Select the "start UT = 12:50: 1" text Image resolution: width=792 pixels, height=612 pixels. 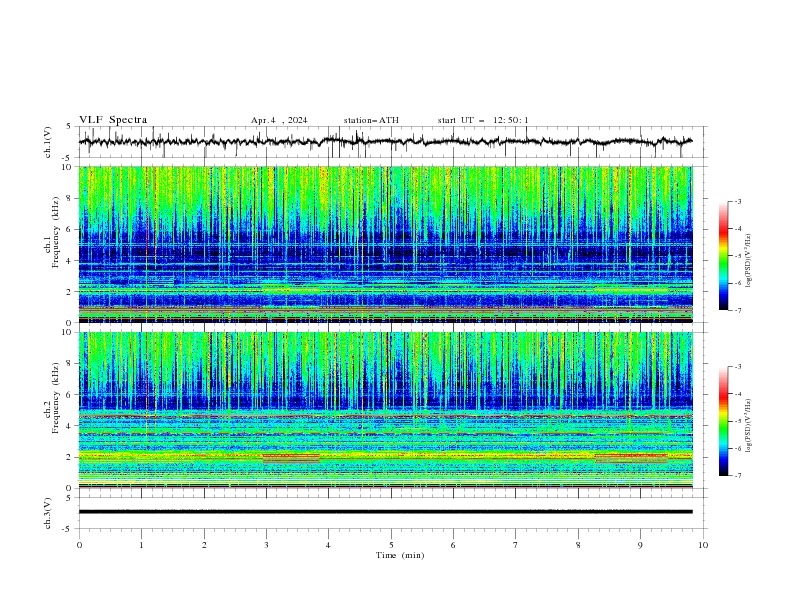point(483,120)
